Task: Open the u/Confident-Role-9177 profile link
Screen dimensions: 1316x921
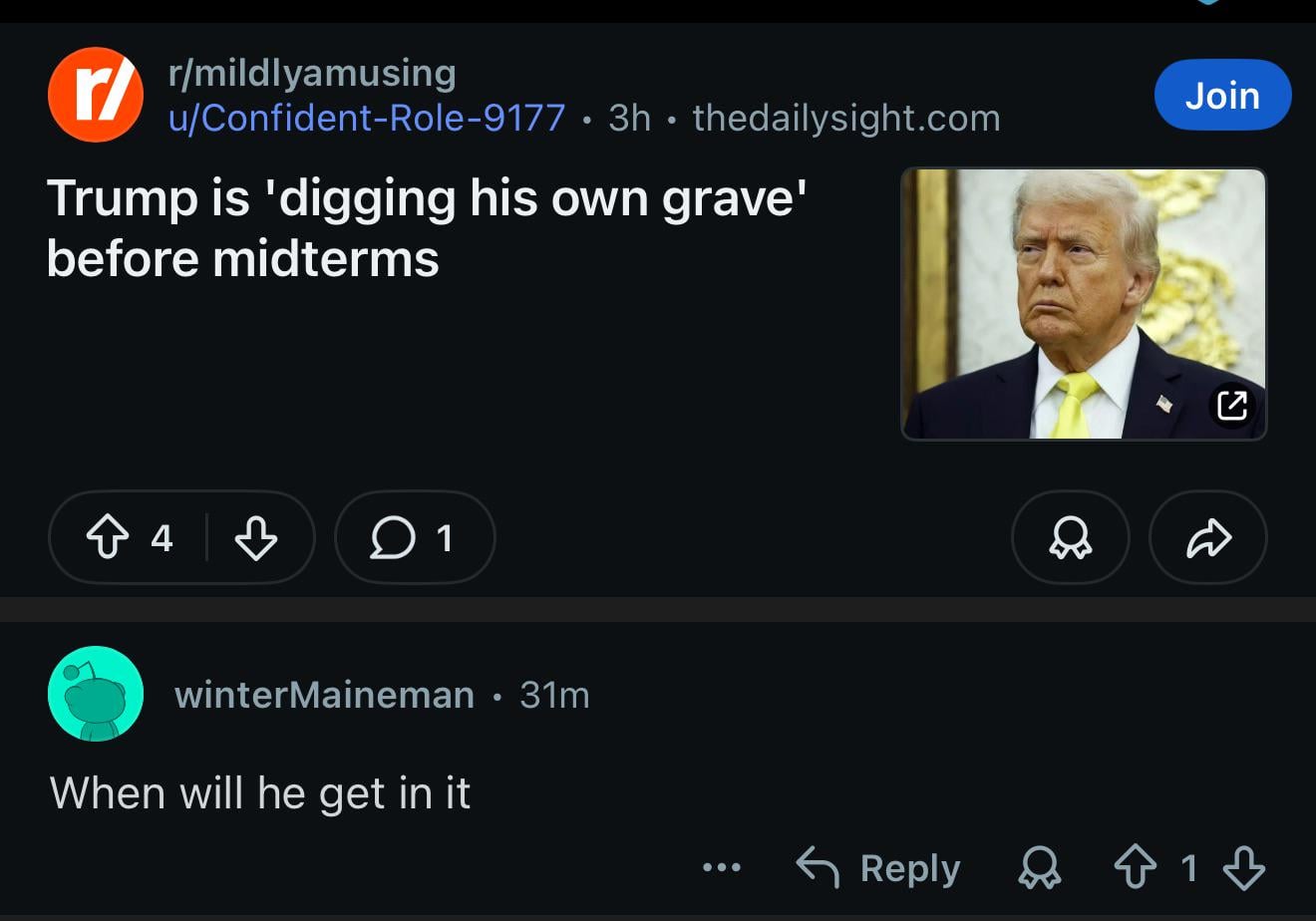Action: [x=367, y=118]
